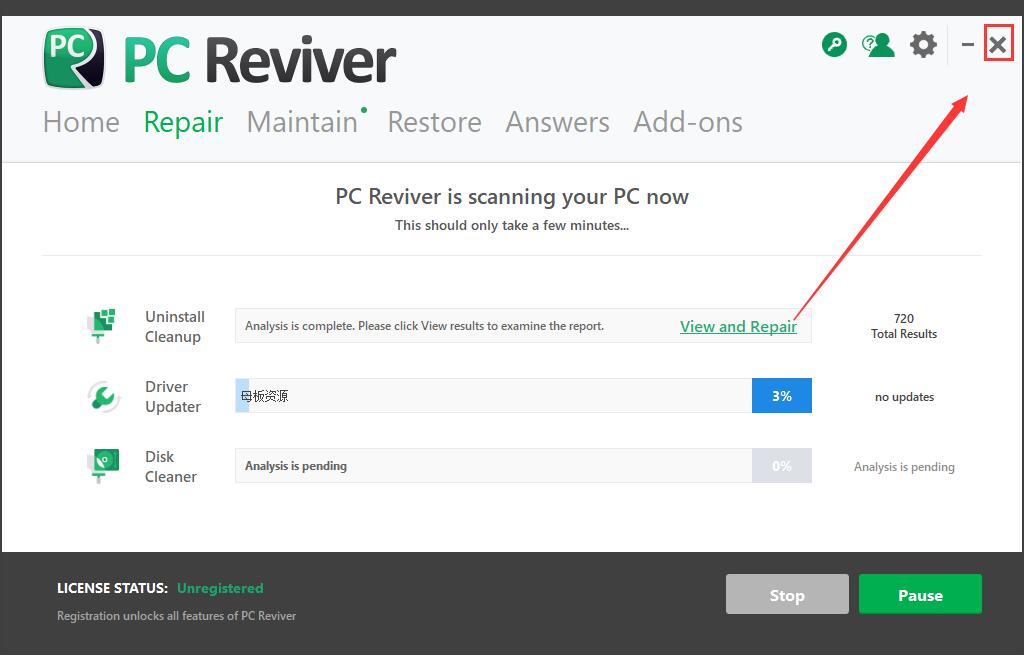Select the Driver Updater wrench icon
1024x655 pixels.
tap(101, 396)
